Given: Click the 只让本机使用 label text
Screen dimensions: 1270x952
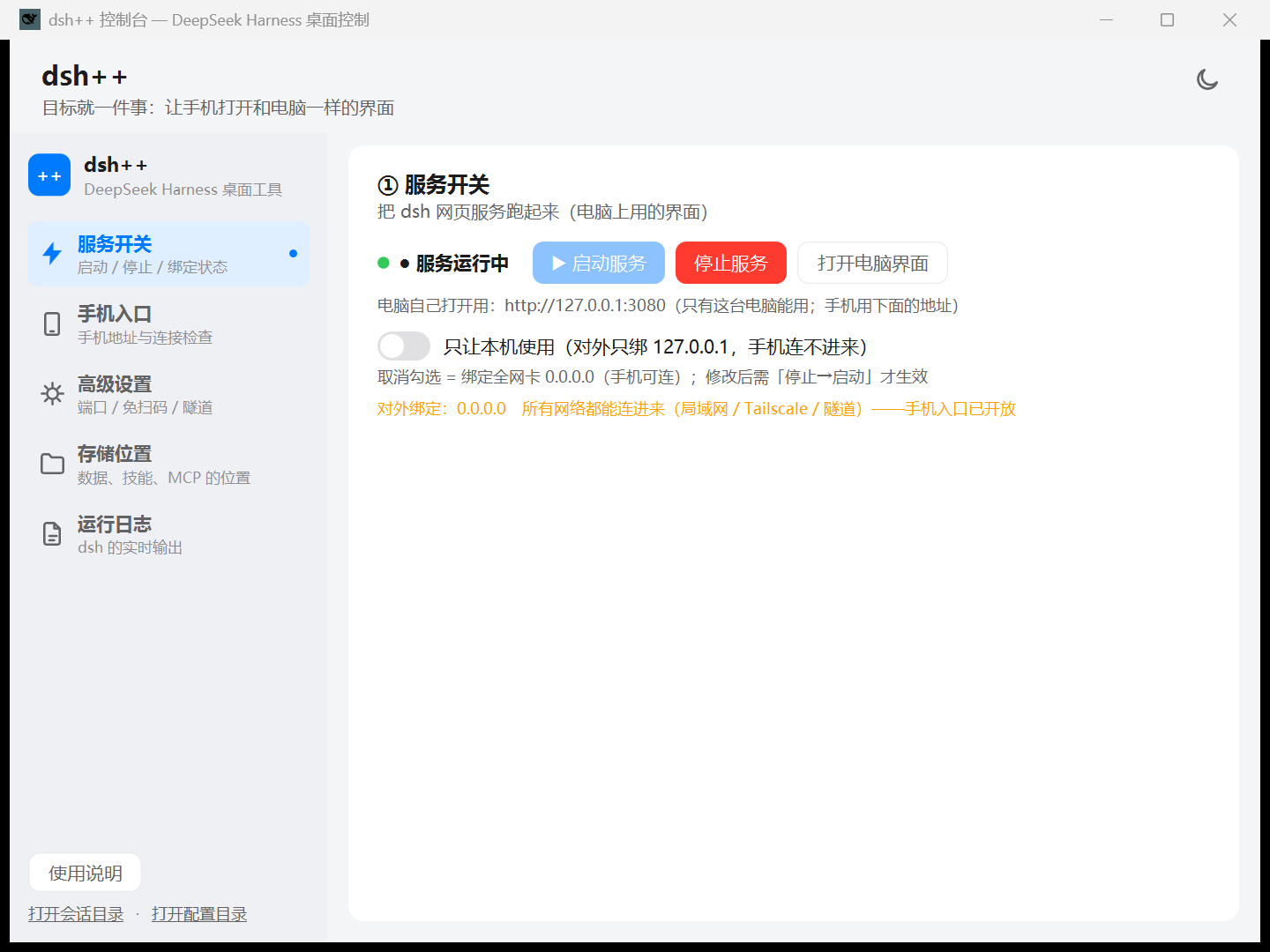Looking at the screenshot, I should pyautogui.click(x=655, y=346).
